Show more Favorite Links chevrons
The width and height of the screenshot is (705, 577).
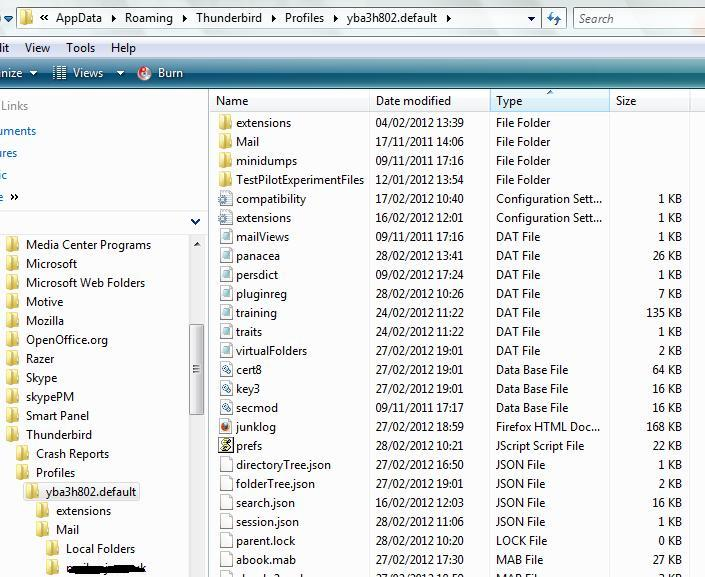(x=14, y=197)
